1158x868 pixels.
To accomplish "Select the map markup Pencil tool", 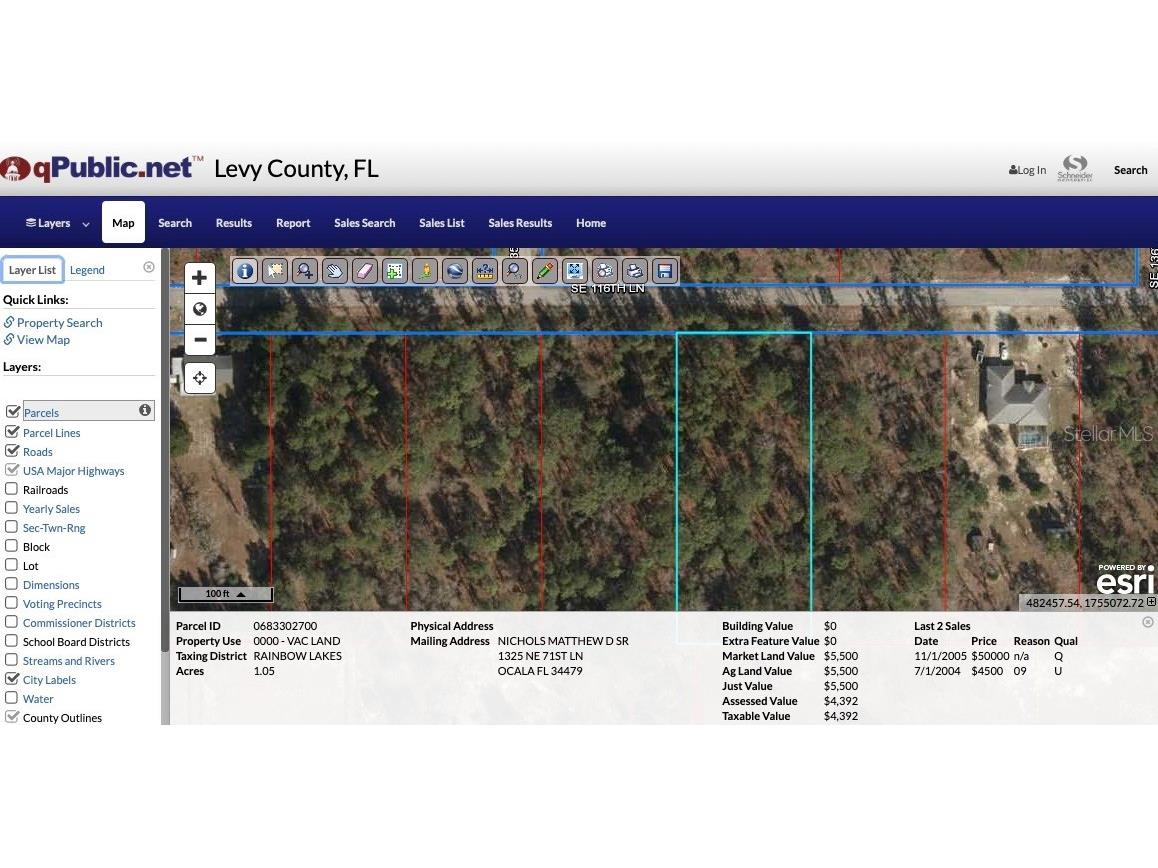I will point(545,270).
